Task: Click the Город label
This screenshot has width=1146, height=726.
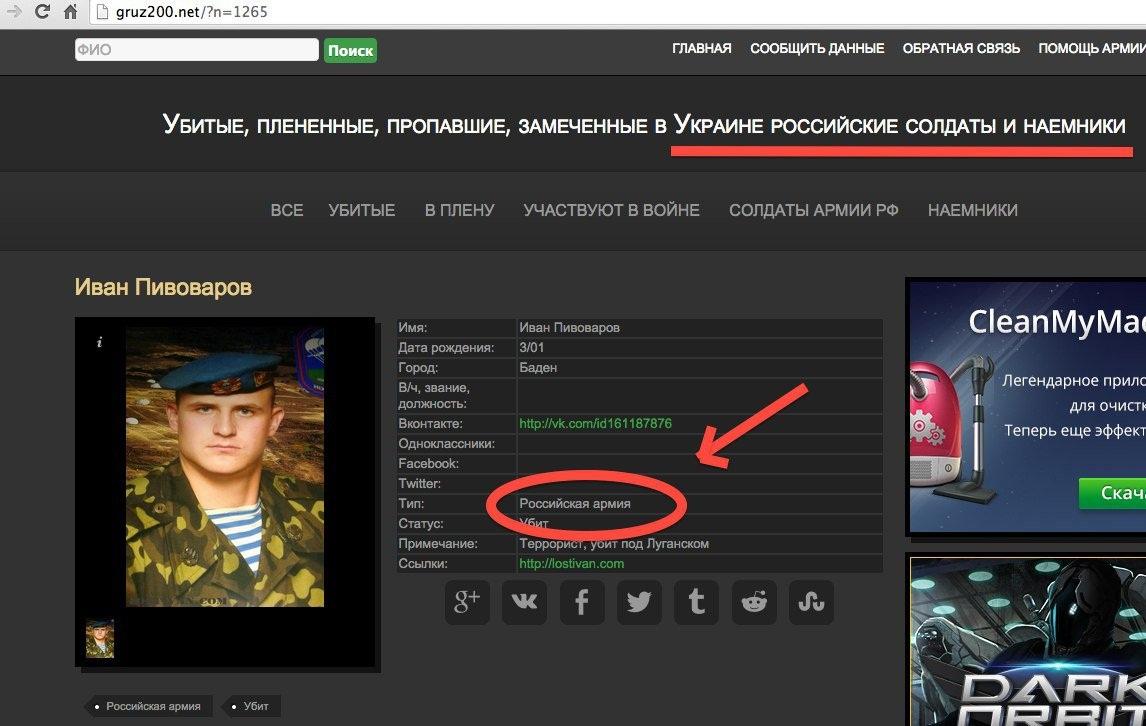Action: click(418, 367)
